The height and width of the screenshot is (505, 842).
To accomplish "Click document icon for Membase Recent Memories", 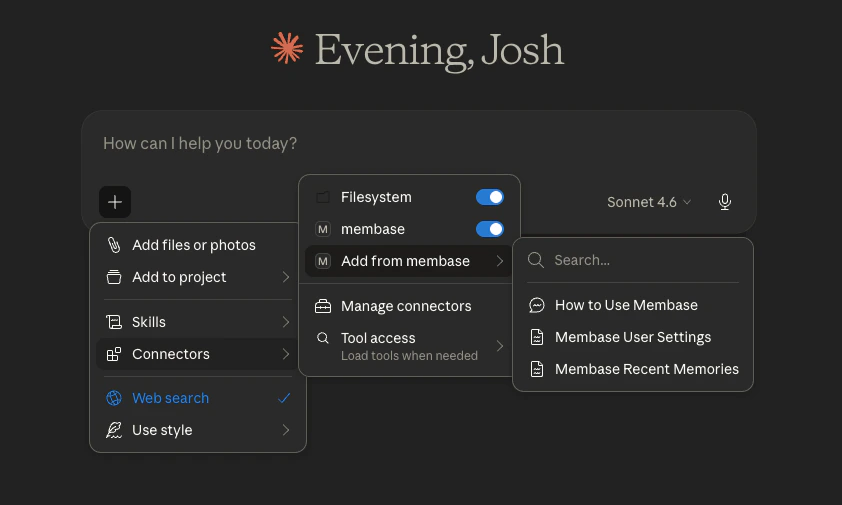I will point(537,369).
